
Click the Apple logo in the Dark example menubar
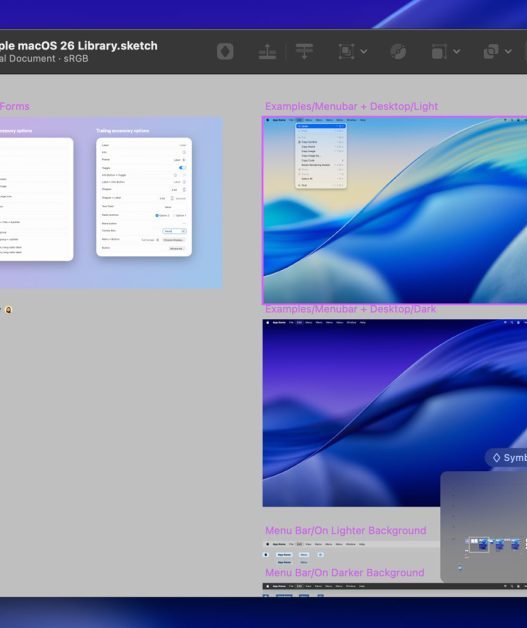point(268,322)
